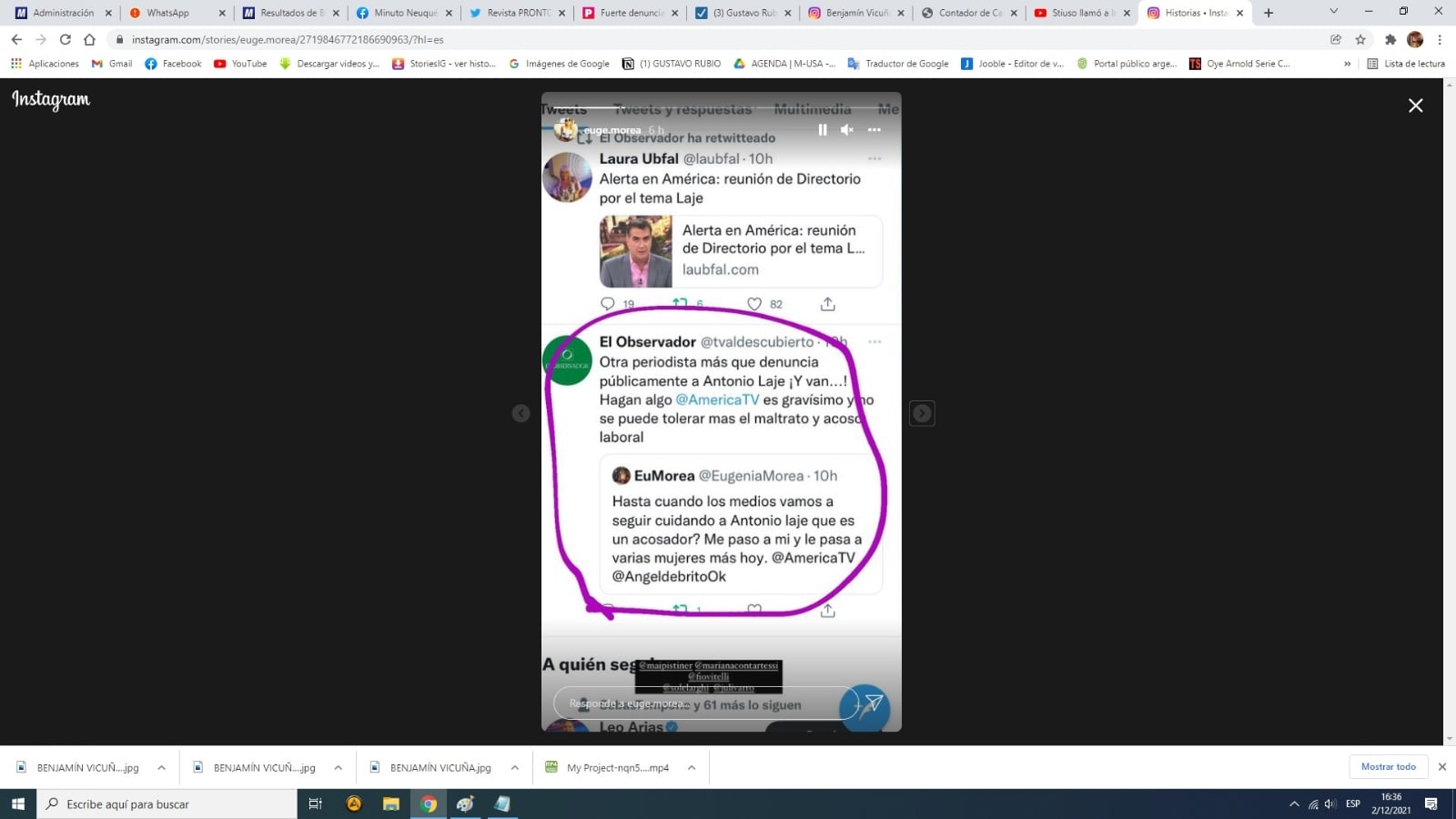Open the Chrome profile avatar
The width and height of the screenshot is (1456, 819).
tap(1415, 39)
